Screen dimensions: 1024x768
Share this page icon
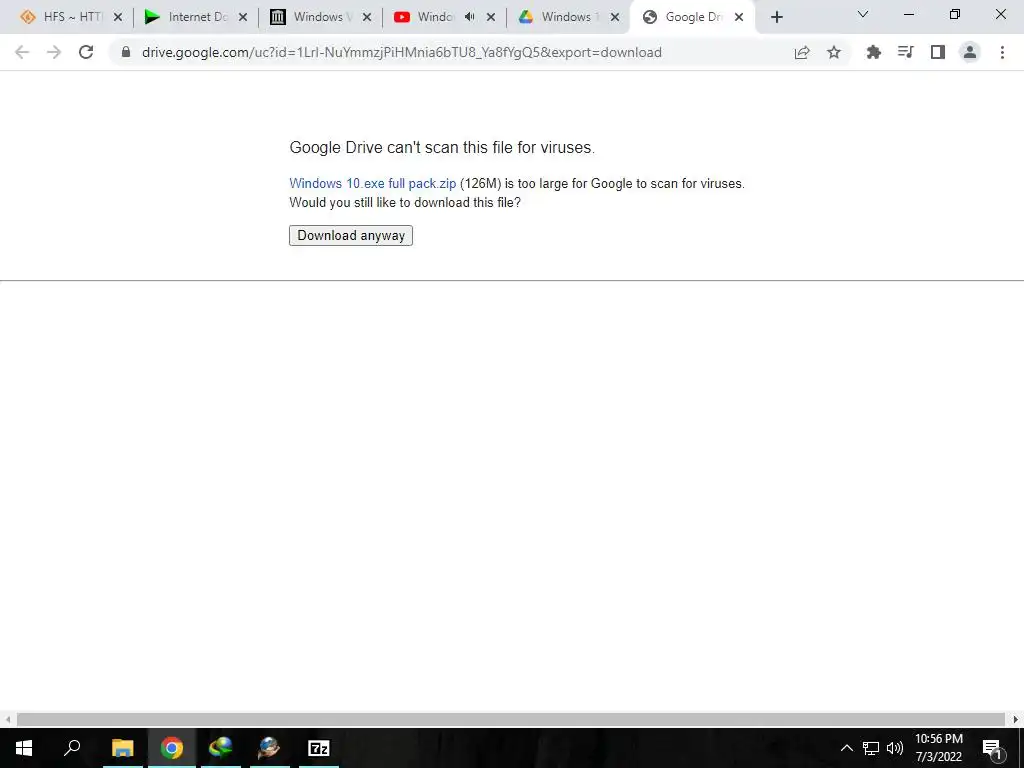(x=802, y=52)
